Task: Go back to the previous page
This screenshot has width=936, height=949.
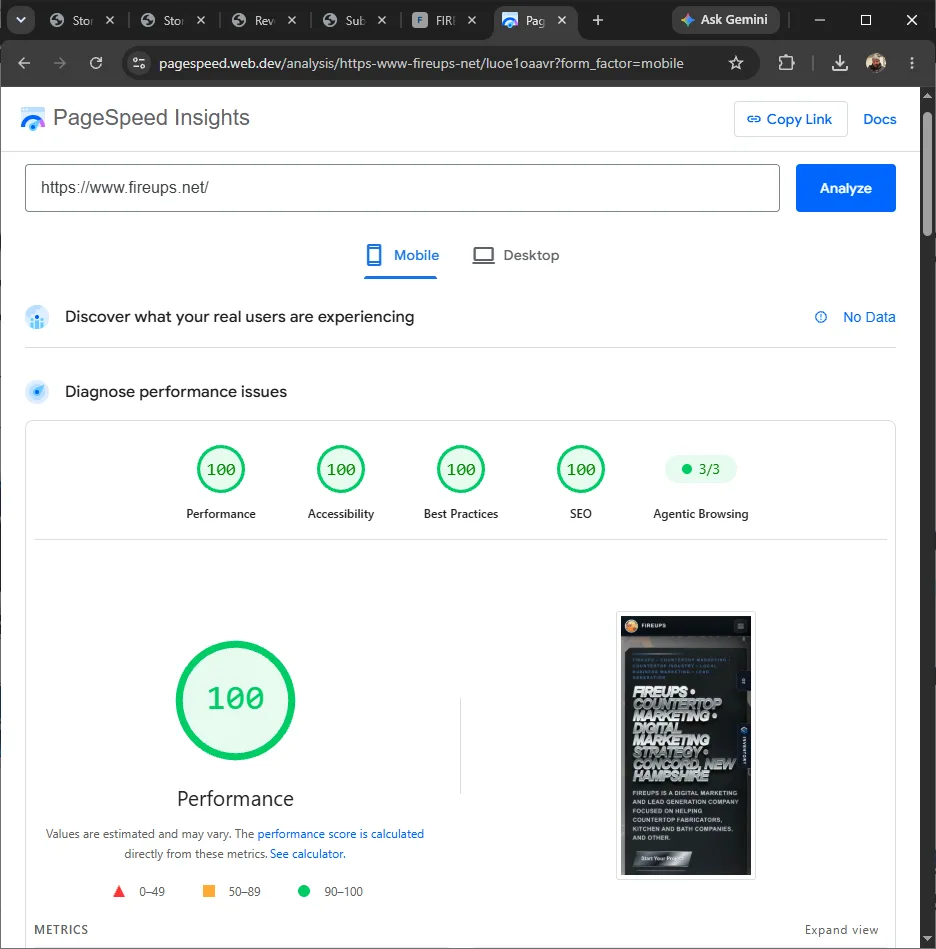Action: [24, 63]
